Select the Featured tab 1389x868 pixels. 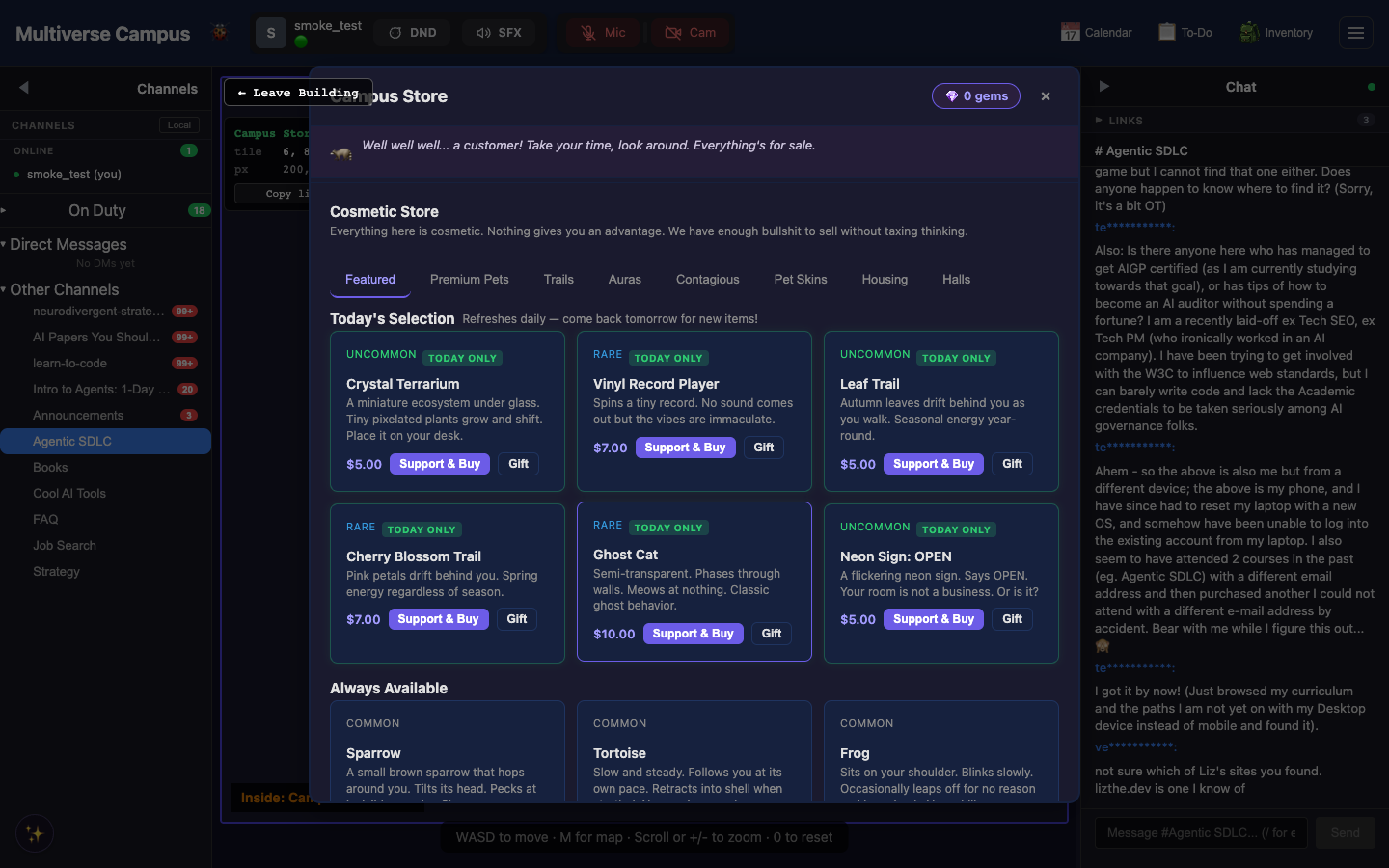(370, 280)
